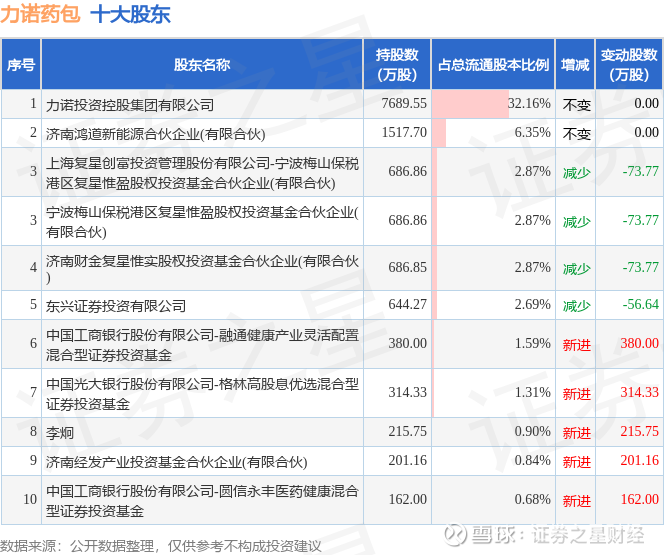This screenshot has width=664, height=555.
Task: Click holding value 1517.70
Action: (404, 132)
